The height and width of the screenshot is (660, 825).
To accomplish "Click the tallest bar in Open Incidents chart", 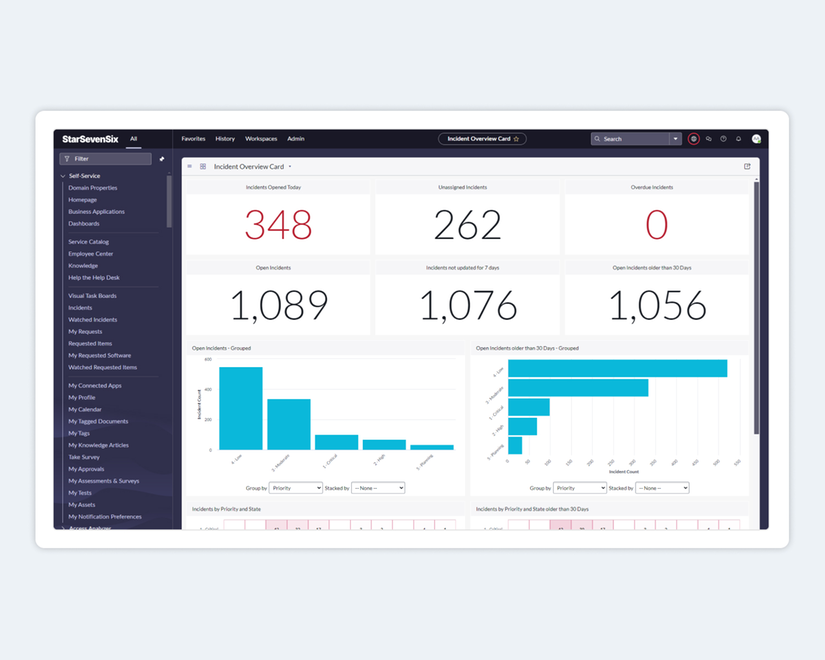I will pyautogui.click(x=240, y=410).
